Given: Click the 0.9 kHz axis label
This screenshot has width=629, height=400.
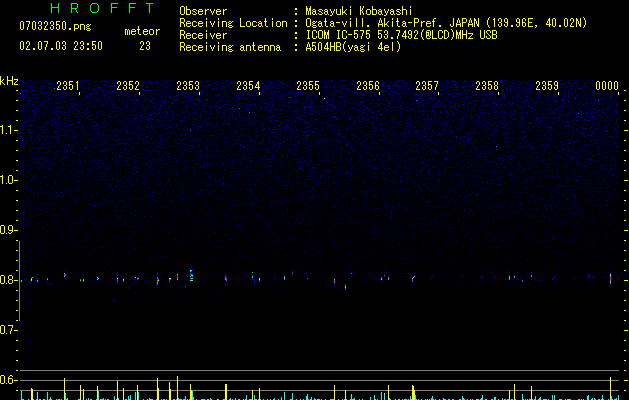Looking at the screenshot, I should [x=8, y=230].
